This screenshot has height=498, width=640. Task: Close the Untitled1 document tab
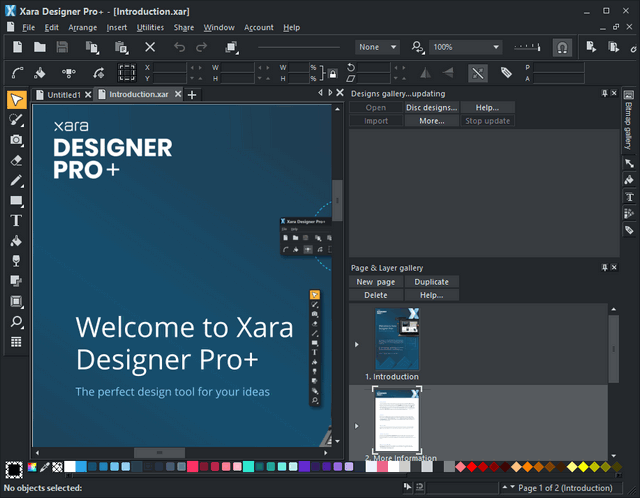click(x=88, y=95)
